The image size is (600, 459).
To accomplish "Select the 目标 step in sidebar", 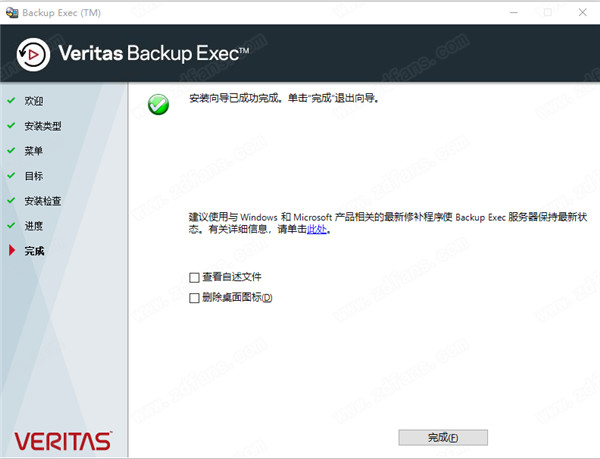I will (34, 176).
